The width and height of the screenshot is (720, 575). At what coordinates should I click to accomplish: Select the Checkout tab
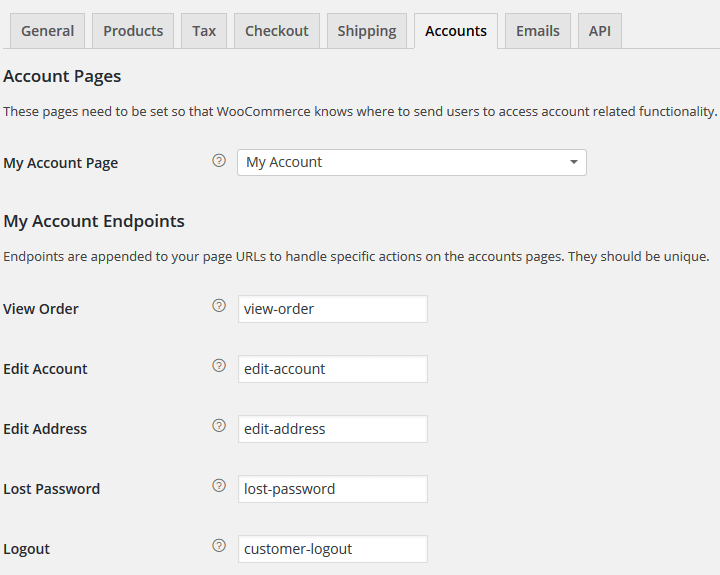click(x=277, y=31)
